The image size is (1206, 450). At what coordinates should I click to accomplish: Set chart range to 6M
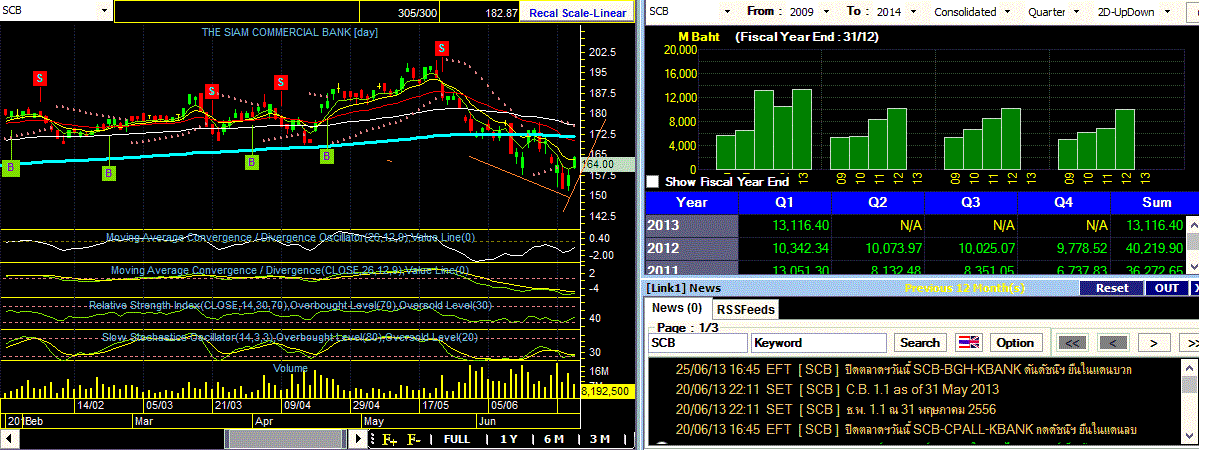pos(555,439)
